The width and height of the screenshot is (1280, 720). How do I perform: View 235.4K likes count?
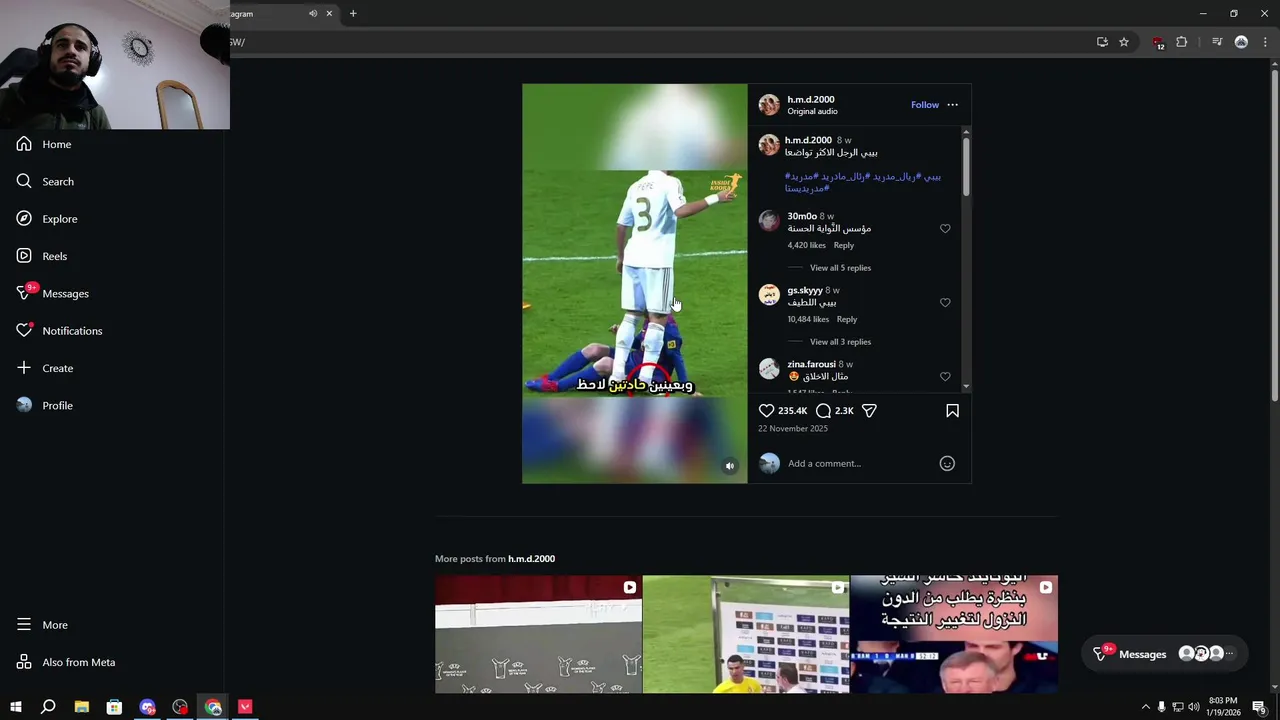[792, 411]
